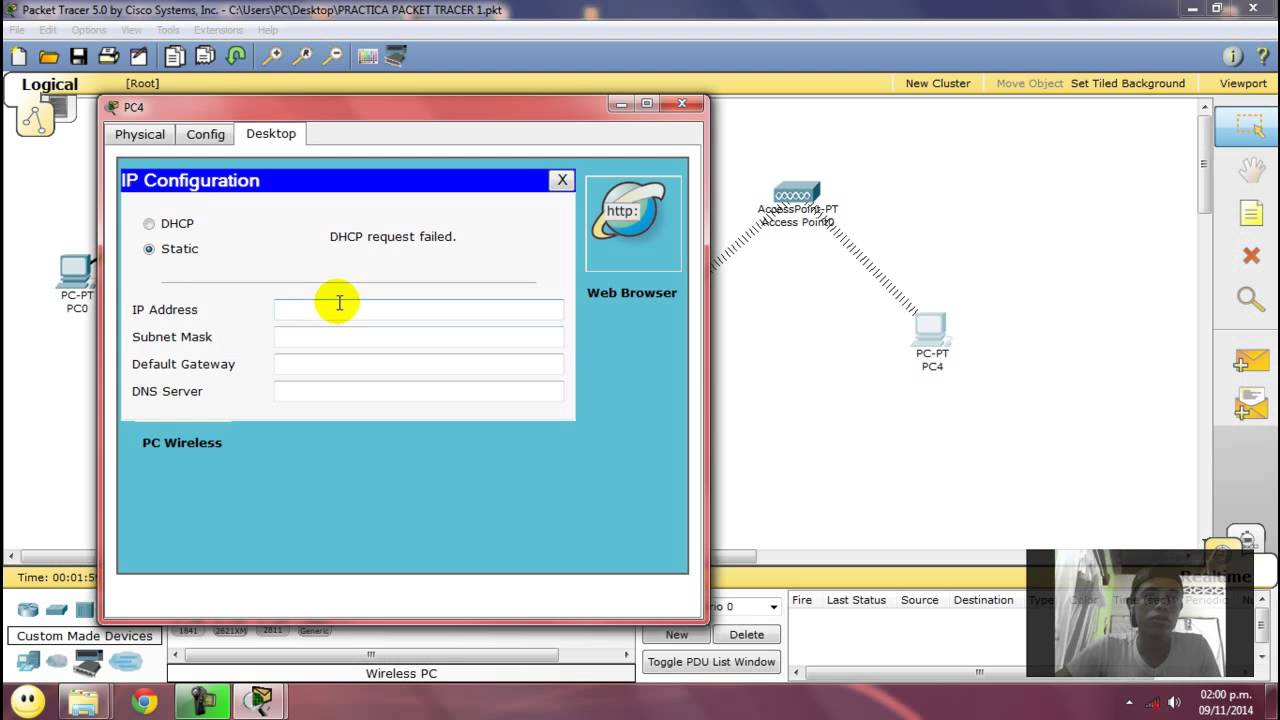1280x720 pixels.
Task: Choose the Inspect magnifier tool
Action: (x=1251, y=299)
